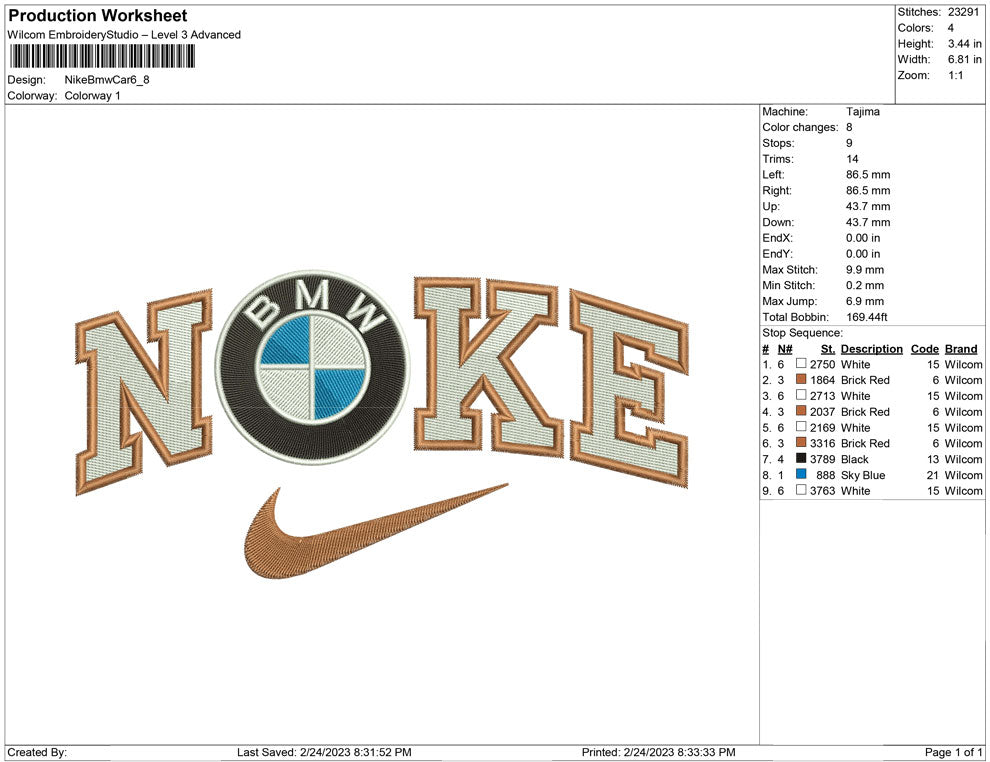The width and height of the screenshot is (990, 762).
Task: Select the Brick Red swatch for thread 2037
Action: click(801, 411)
